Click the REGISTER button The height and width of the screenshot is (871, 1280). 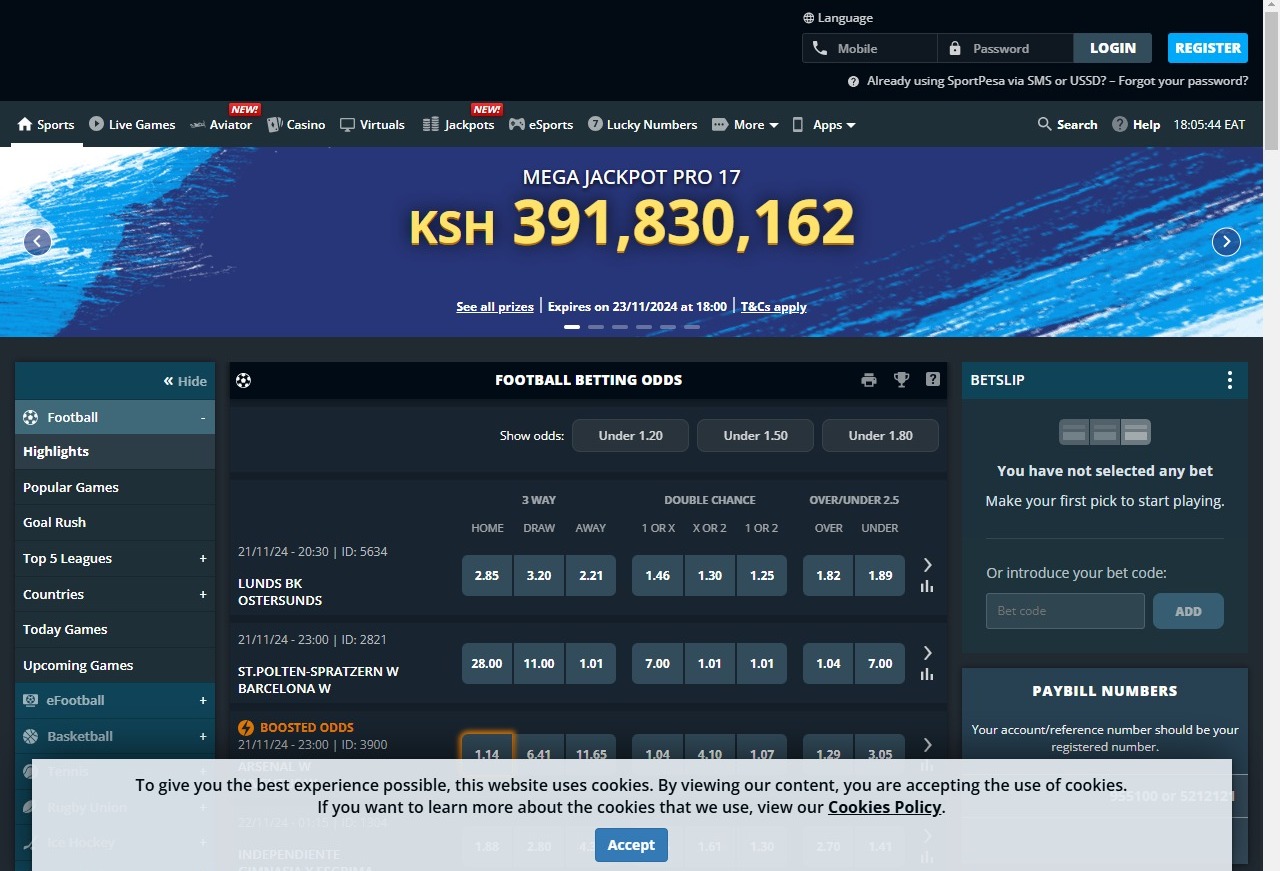click(x=1208, y=48)
